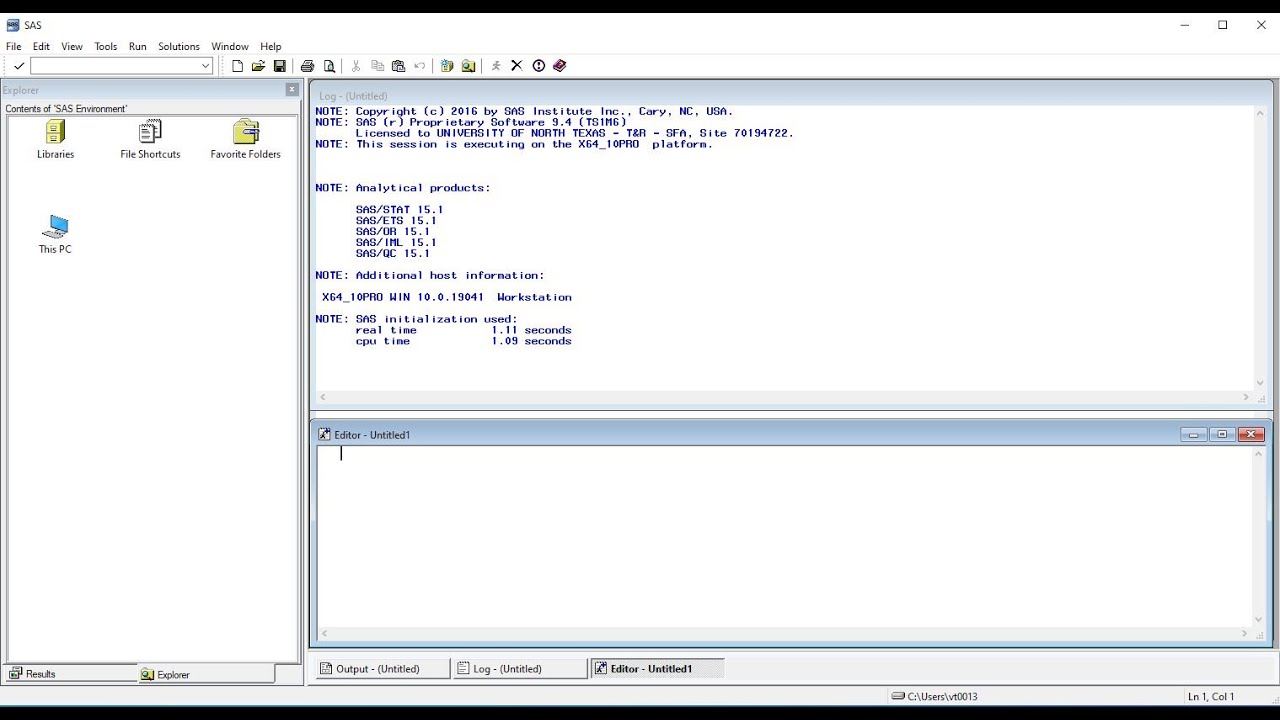This screenshot has width=1280, height=720.
Task: Minimize the Editor - Untitled1 window
Action: coord(1193,435)
